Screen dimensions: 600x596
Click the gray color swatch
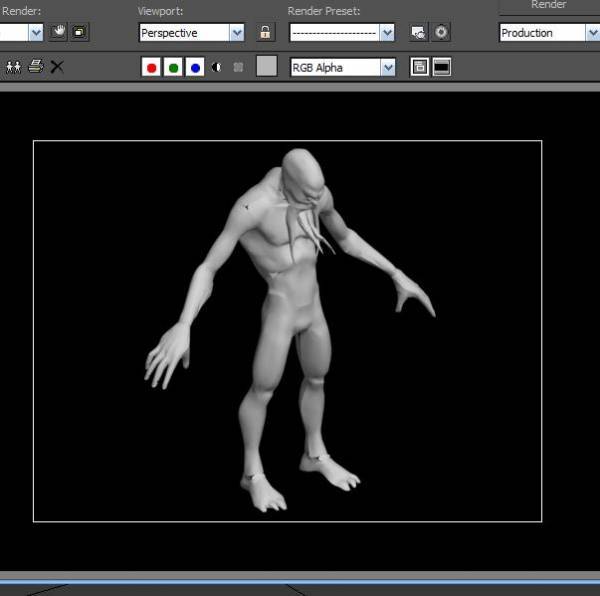[267, 67]
